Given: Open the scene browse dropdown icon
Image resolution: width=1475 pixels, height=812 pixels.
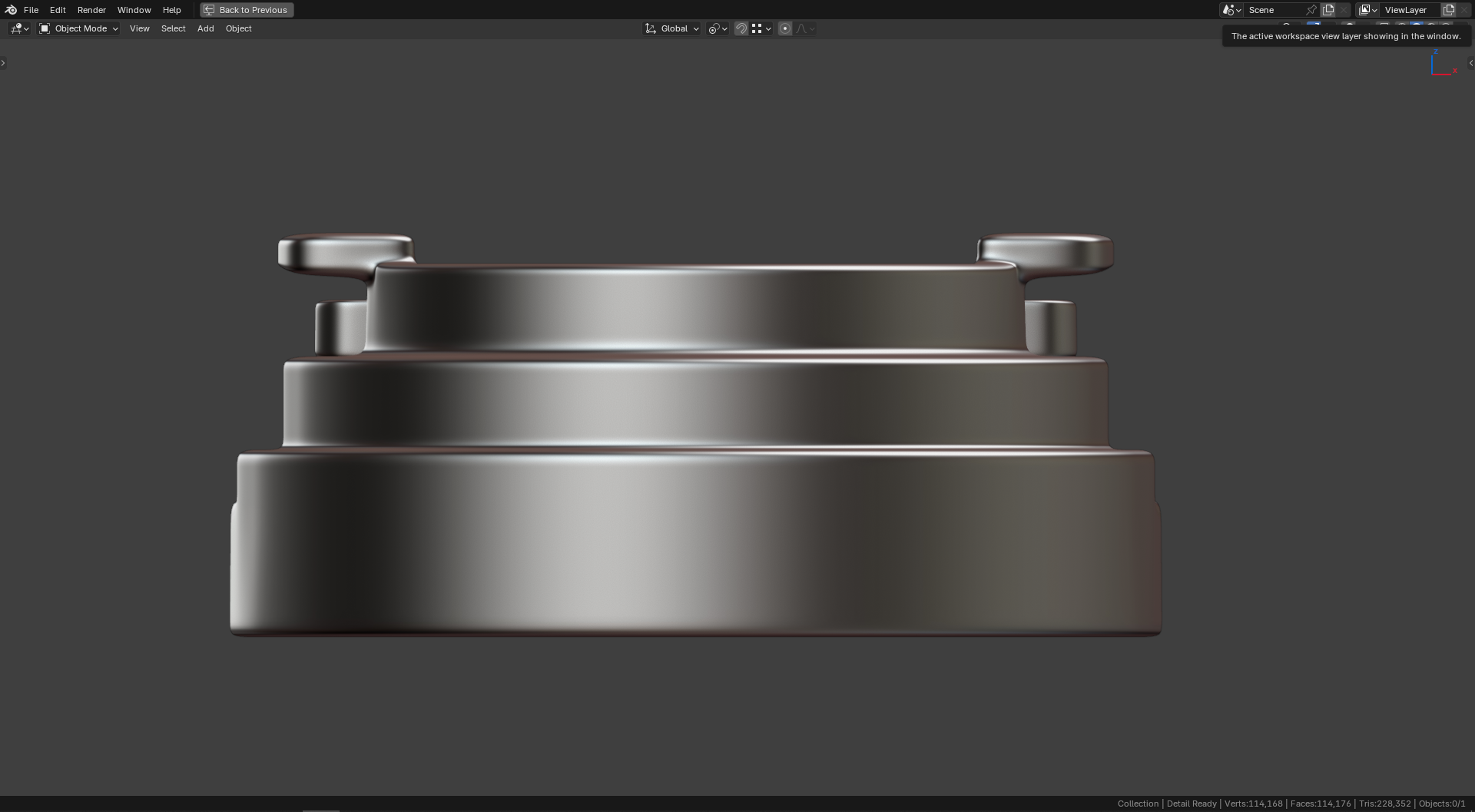Looking at the screenshot, I should coord(1231,10).
